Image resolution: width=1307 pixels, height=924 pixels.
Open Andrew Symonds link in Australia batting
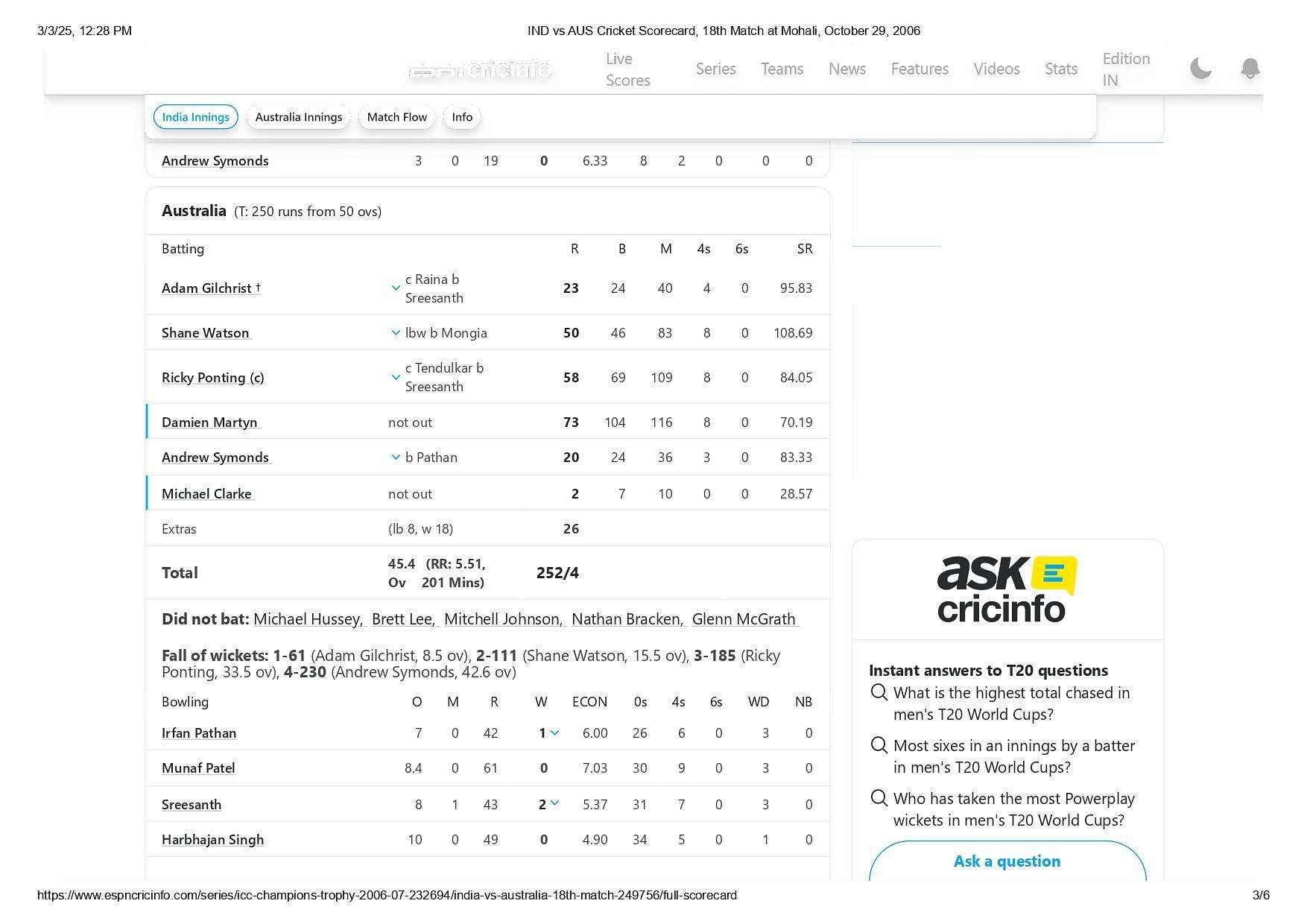coord(216,457)
